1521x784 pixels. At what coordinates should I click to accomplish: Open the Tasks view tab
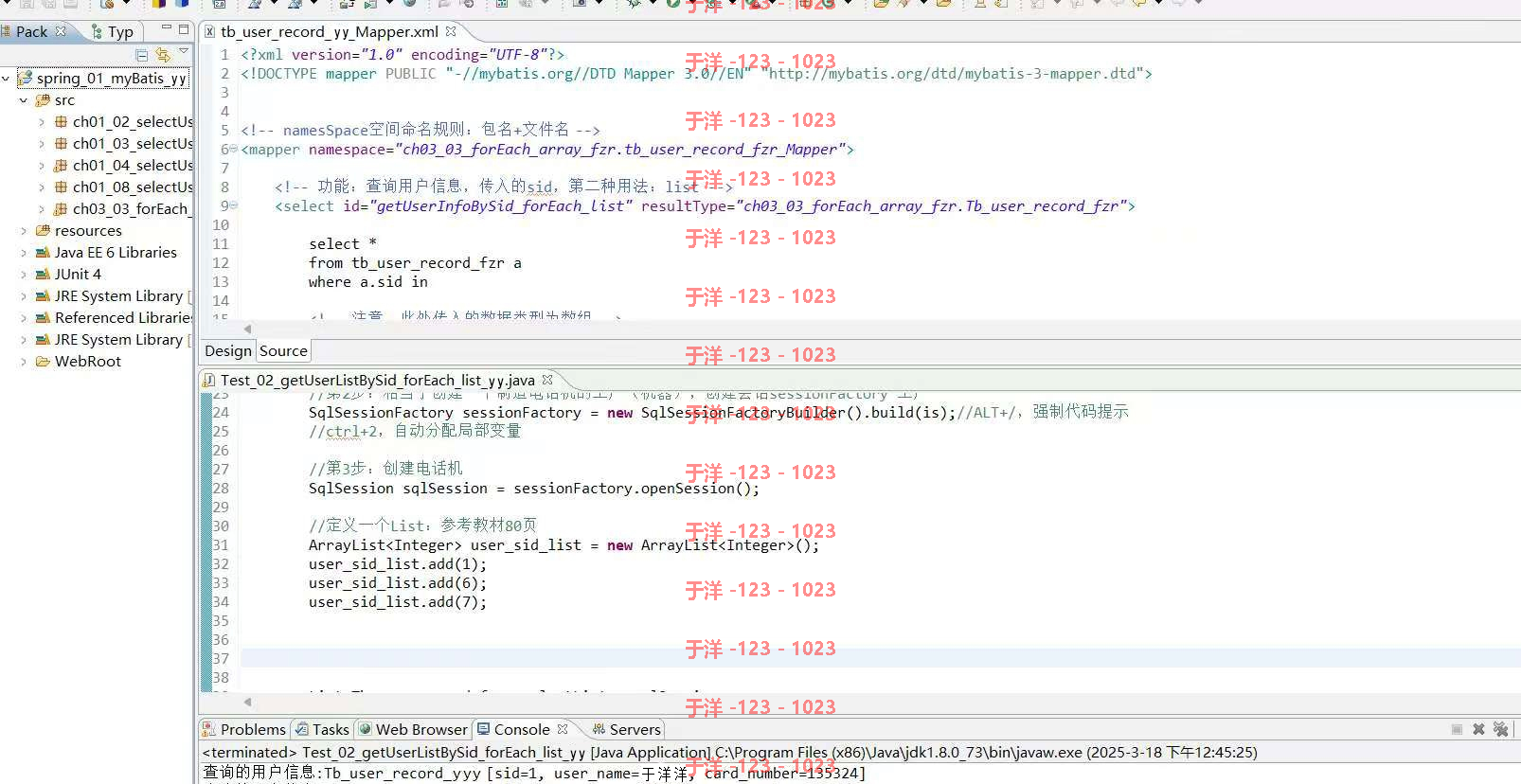click(322, 729)
